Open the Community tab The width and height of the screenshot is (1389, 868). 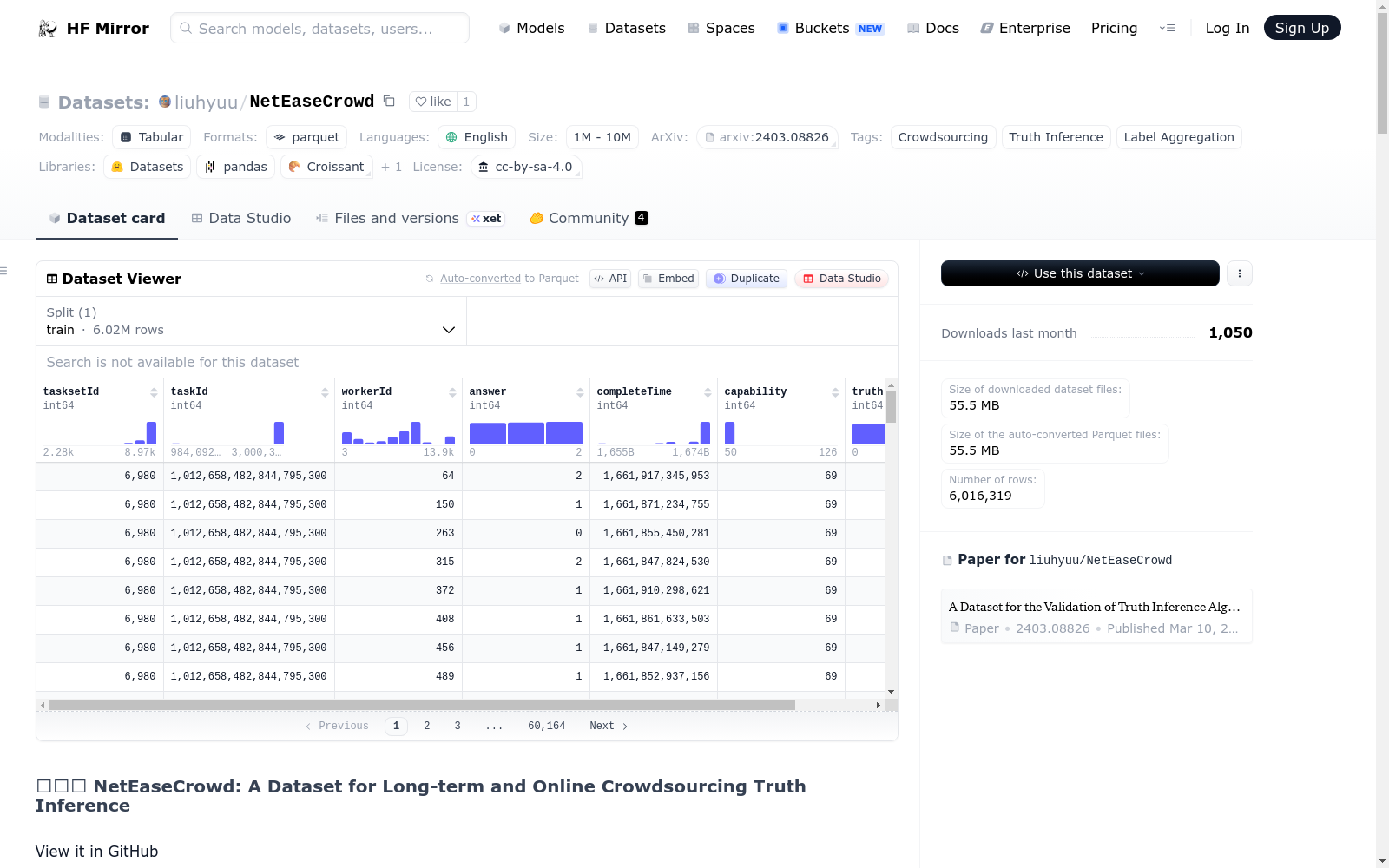[x=589, y=219]
